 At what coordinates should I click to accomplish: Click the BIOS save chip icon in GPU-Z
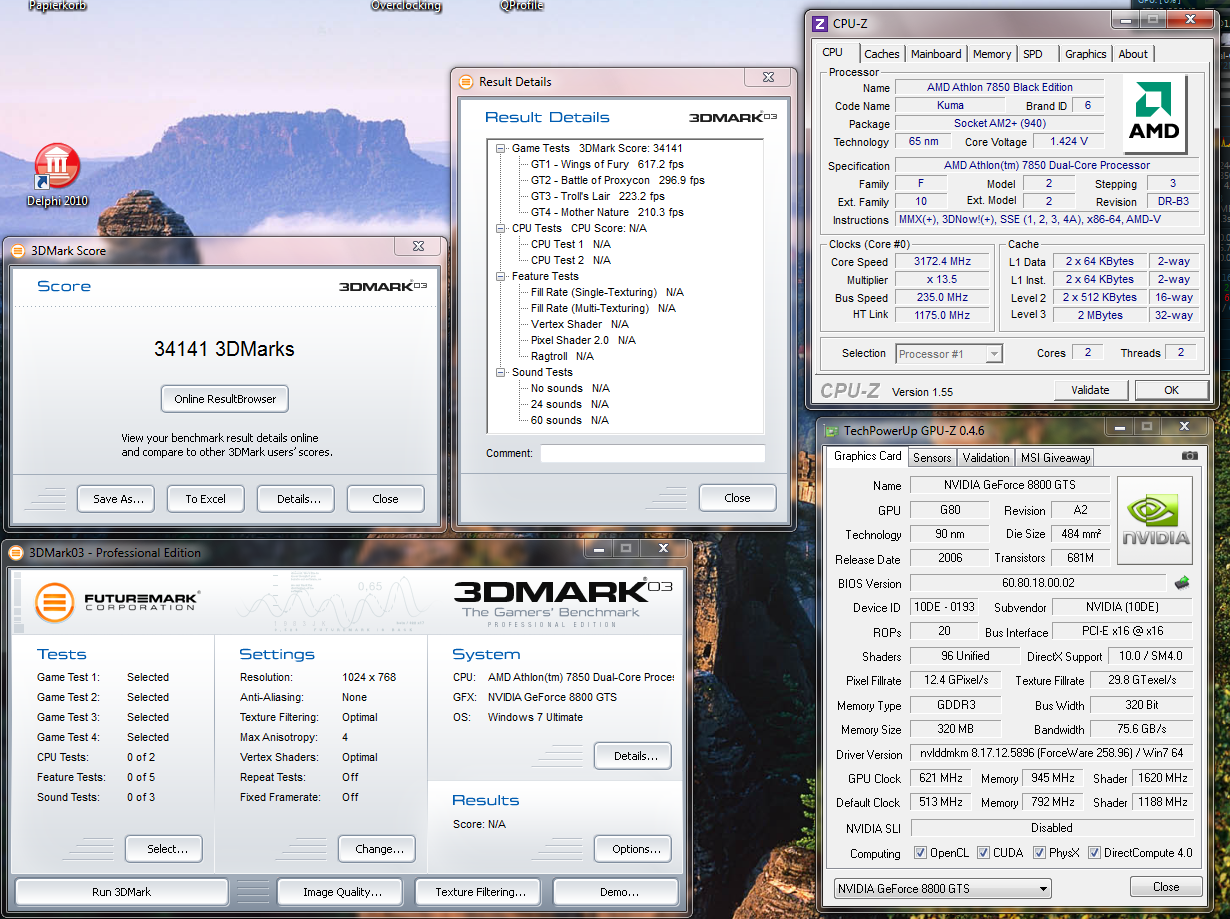(x=1183, y=583)
